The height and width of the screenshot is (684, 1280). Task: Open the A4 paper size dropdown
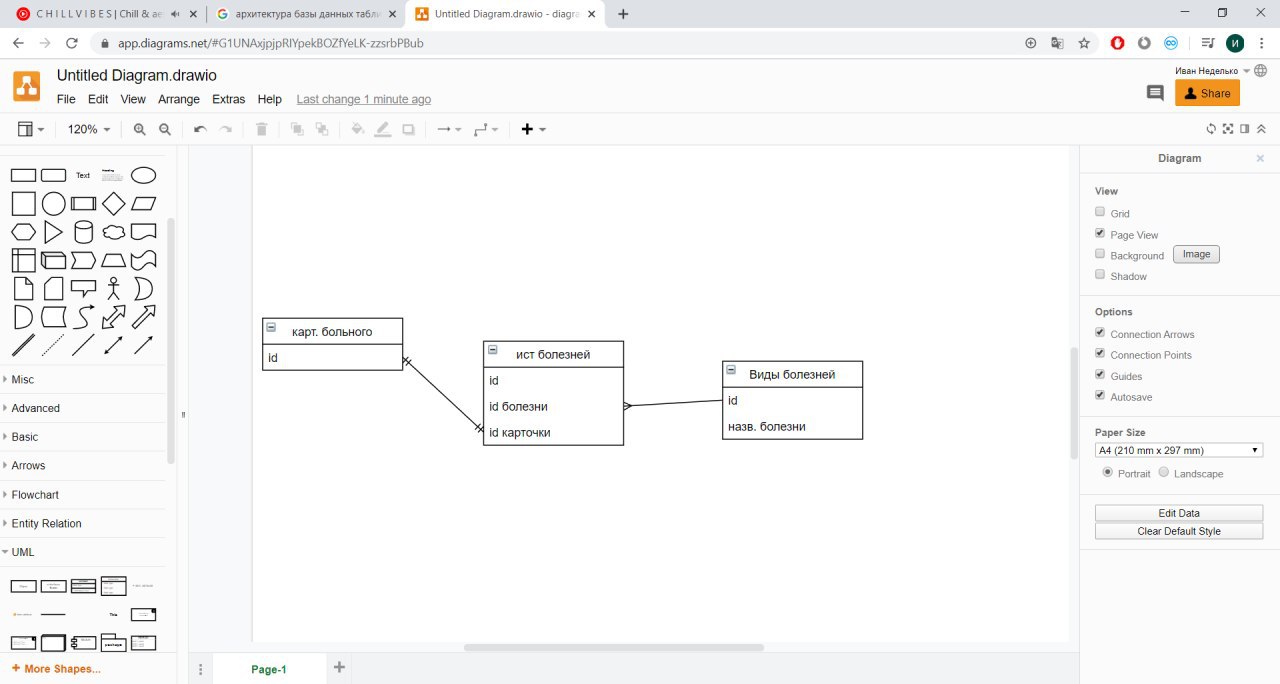(x=1179, y=450)
